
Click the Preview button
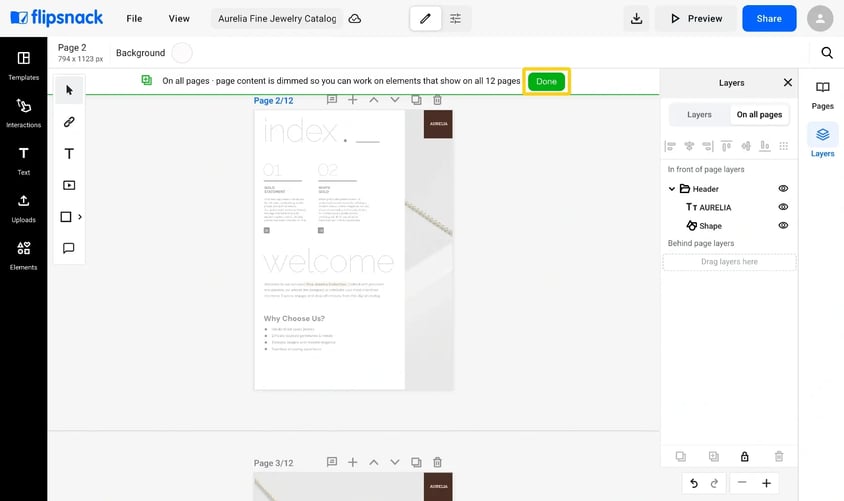pyautogui.click(x=696, y=19)
